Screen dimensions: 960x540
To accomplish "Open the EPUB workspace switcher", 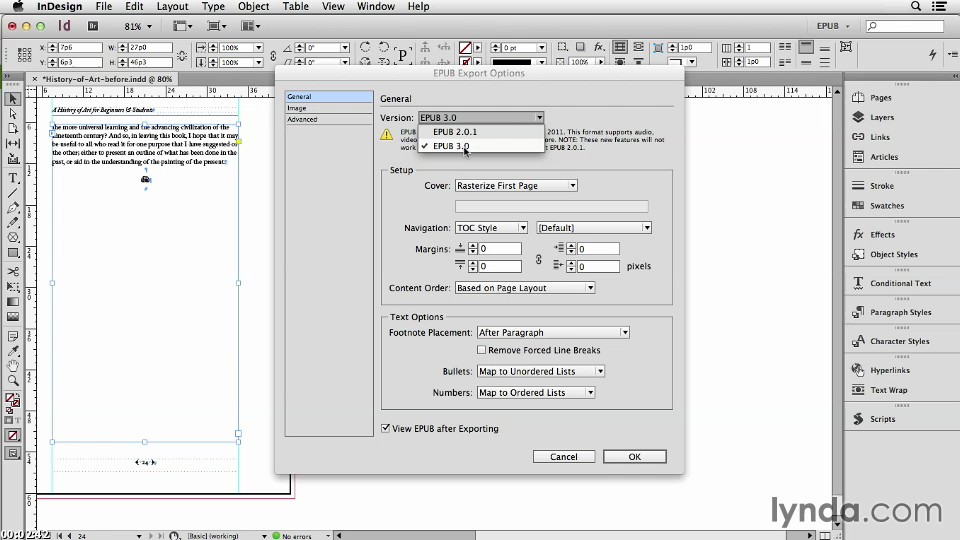I will 833,26.
